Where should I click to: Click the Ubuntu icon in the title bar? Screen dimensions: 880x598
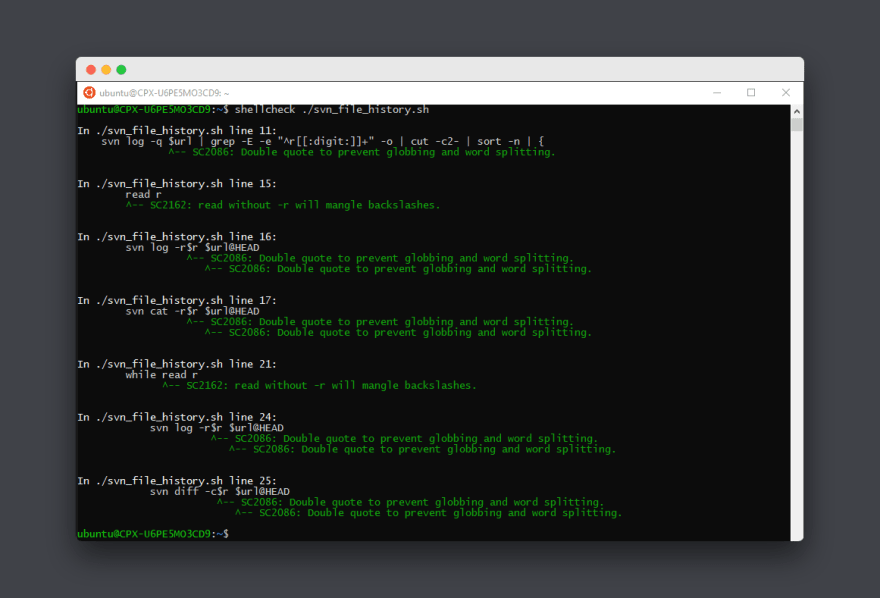[89, 93]
